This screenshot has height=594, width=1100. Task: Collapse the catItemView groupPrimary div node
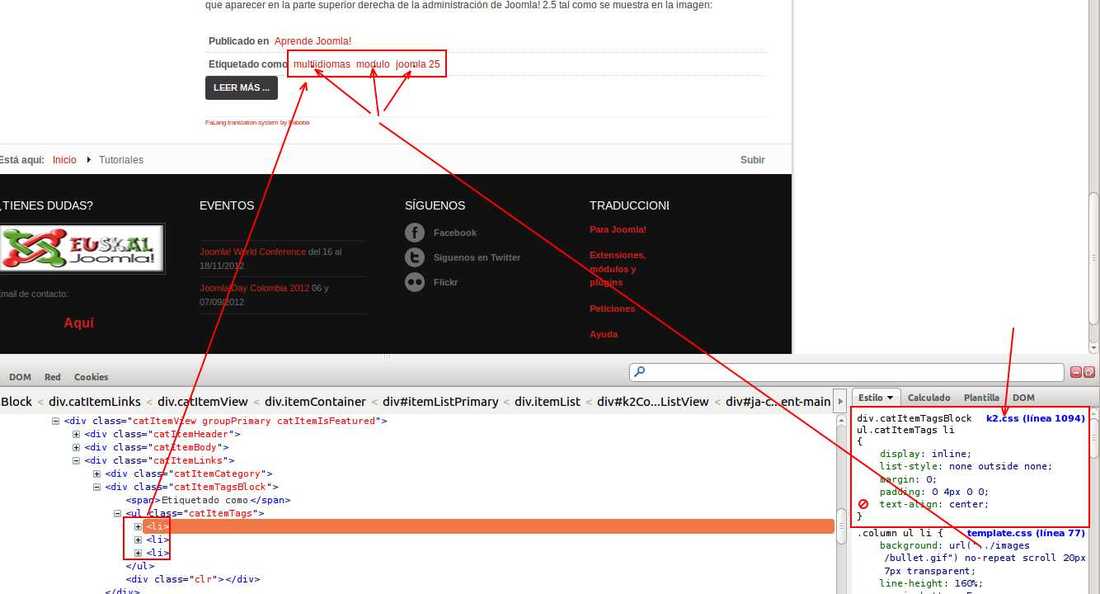click(55, 421)
